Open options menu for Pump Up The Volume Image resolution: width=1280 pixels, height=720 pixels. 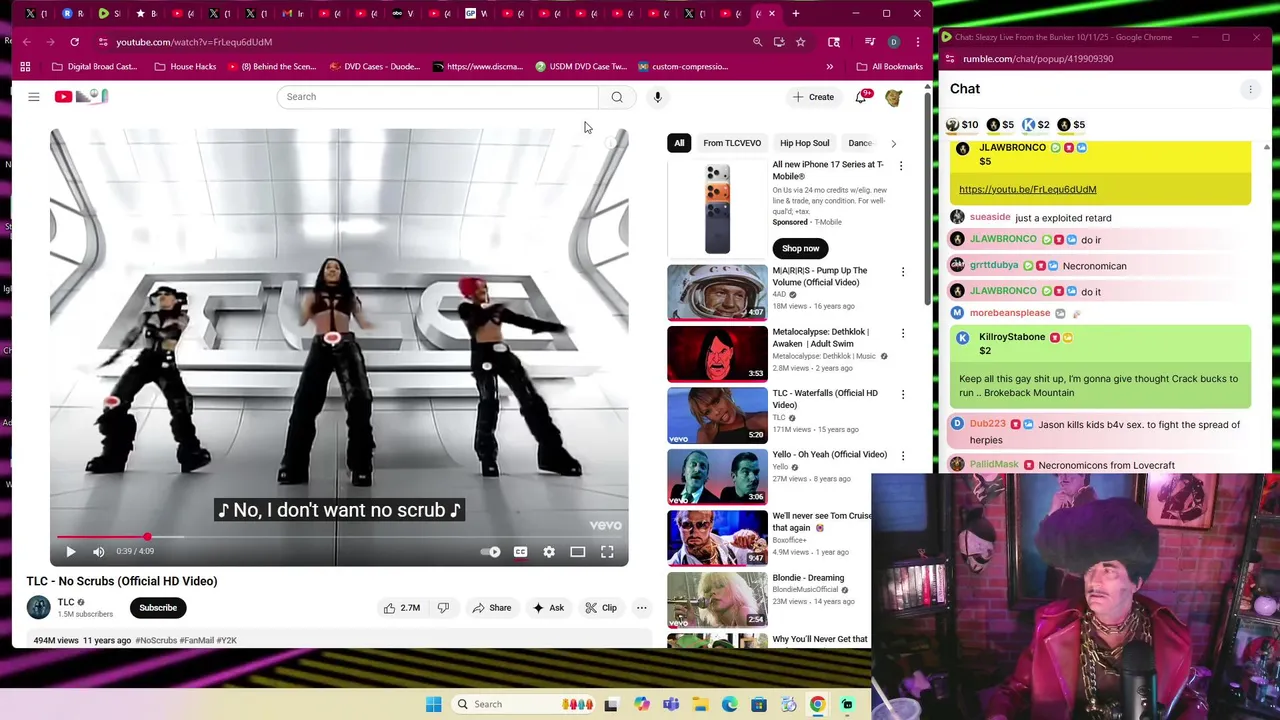pyautogui.click(x=903, y=272)
